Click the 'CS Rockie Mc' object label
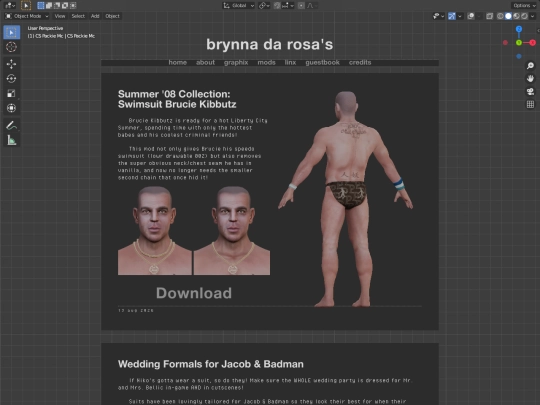The width and height of the screenshot is (540, 405). [x=61, y=36]
